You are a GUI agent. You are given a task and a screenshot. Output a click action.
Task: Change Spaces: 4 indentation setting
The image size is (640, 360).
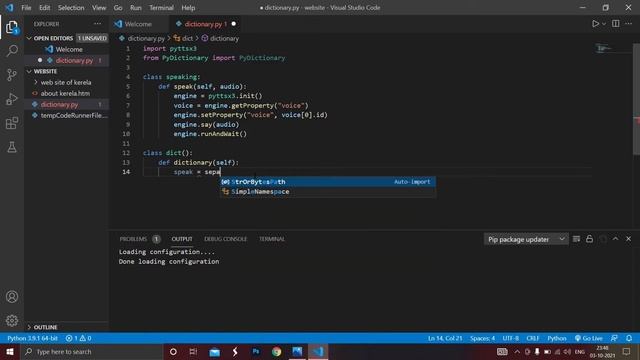click(x=482, y=338)
